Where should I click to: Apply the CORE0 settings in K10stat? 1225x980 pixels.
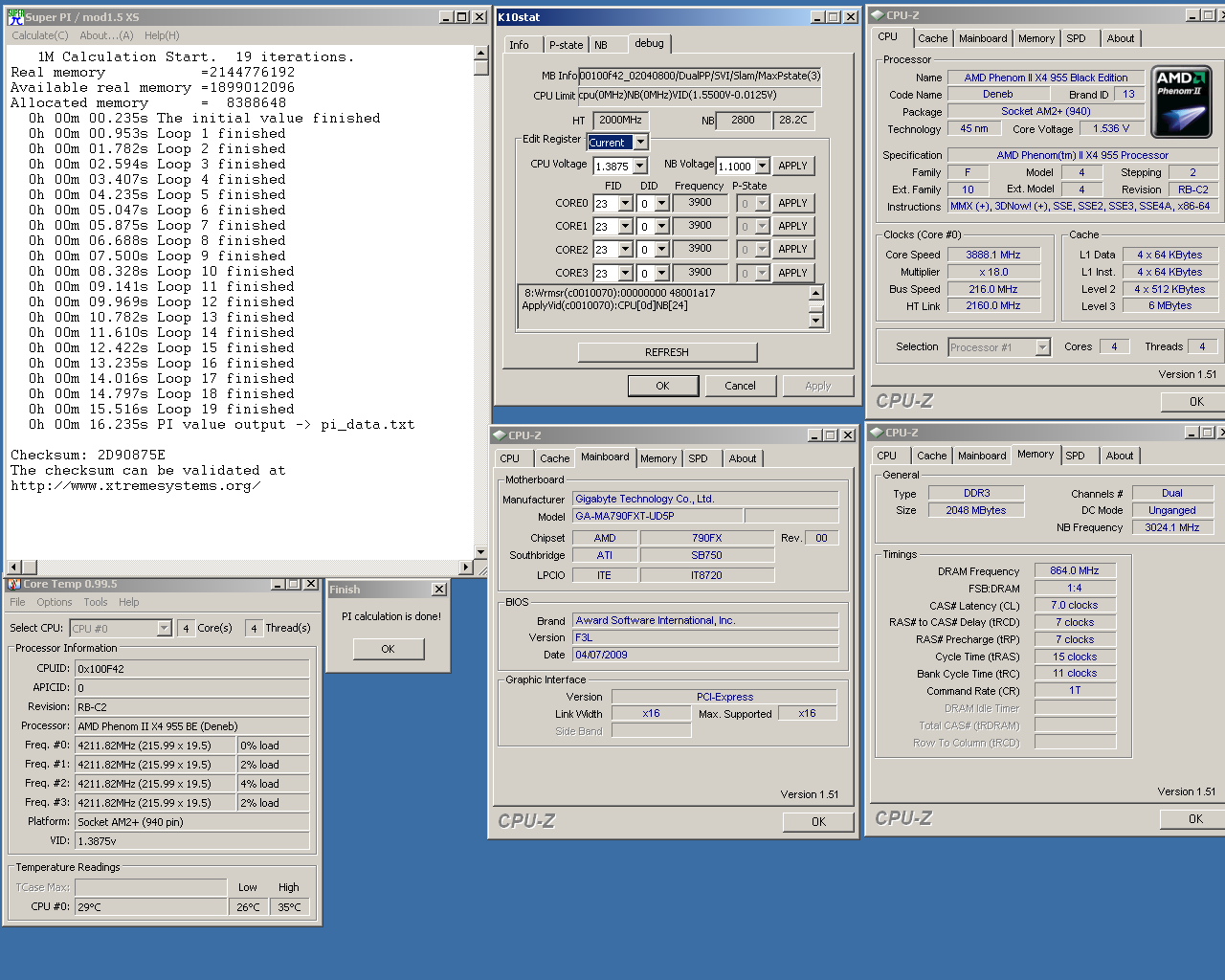pos(792,203)
